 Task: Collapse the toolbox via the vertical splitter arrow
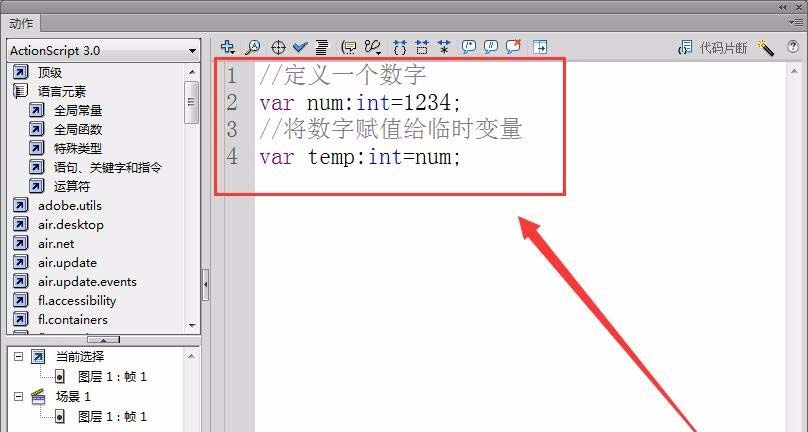coord(206,285)
